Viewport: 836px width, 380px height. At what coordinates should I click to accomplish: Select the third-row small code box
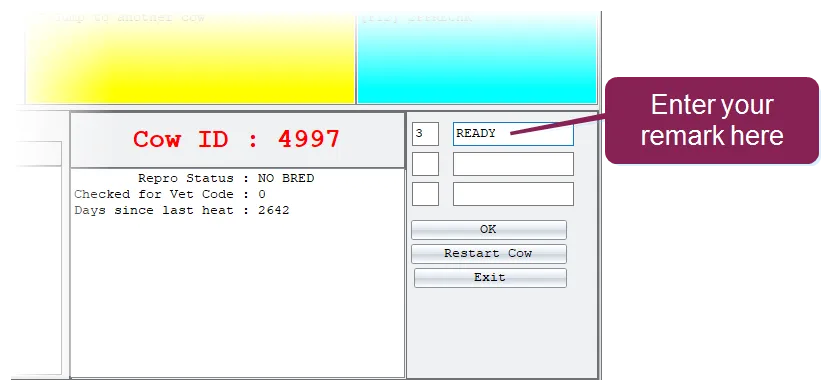pyautogui.click(x=425, y=194)
